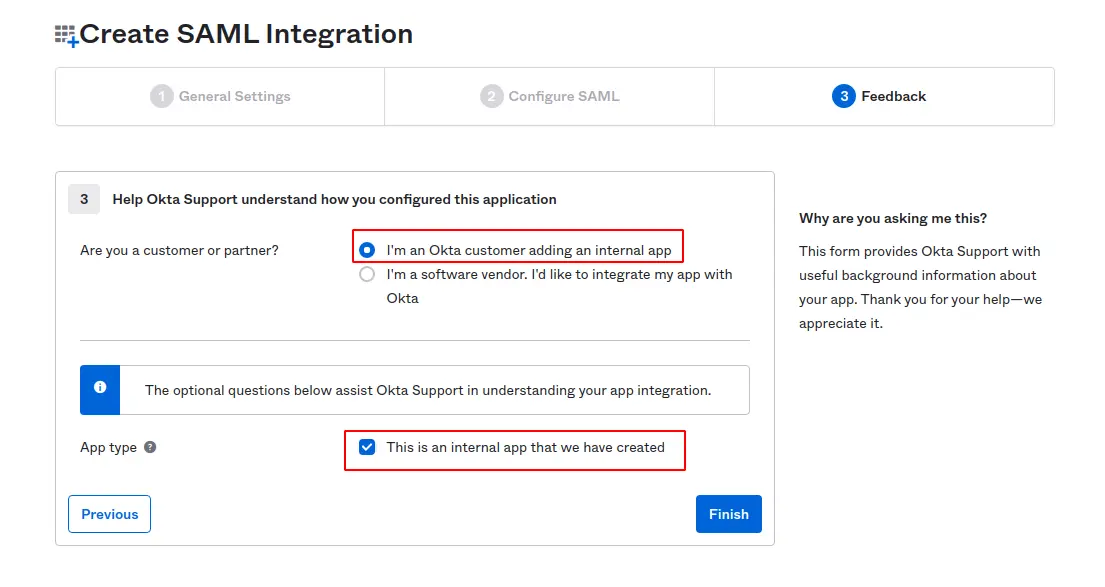Click the blue step 3 number circle
The height and width of the screenshot is (587, 1105).
click(843, 96)
